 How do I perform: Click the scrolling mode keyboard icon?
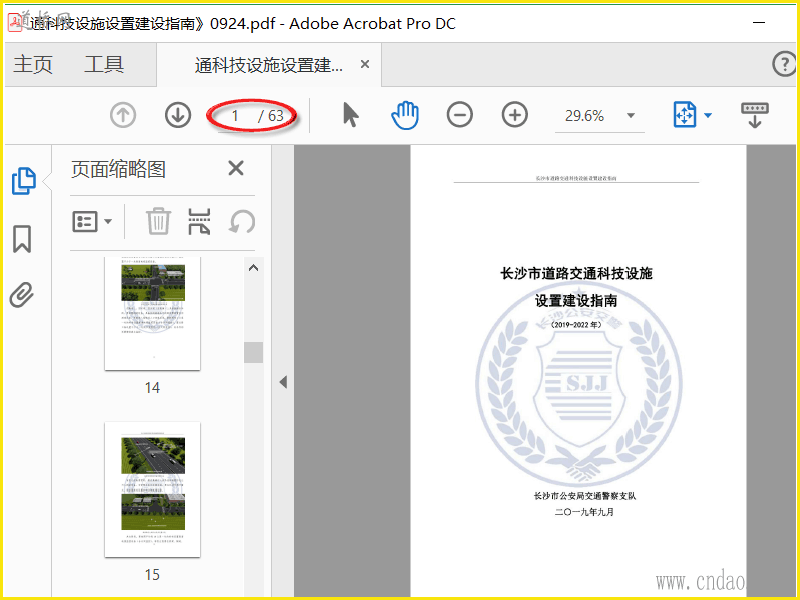pos(755,115)
